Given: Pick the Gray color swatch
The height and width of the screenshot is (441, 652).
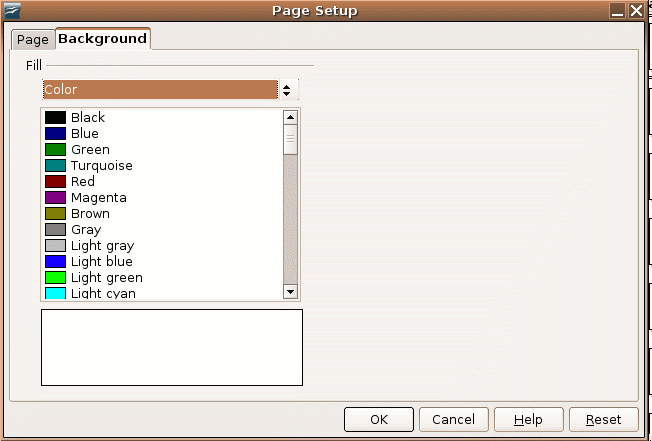Looking at the screenshot, I should click(55, 229).
